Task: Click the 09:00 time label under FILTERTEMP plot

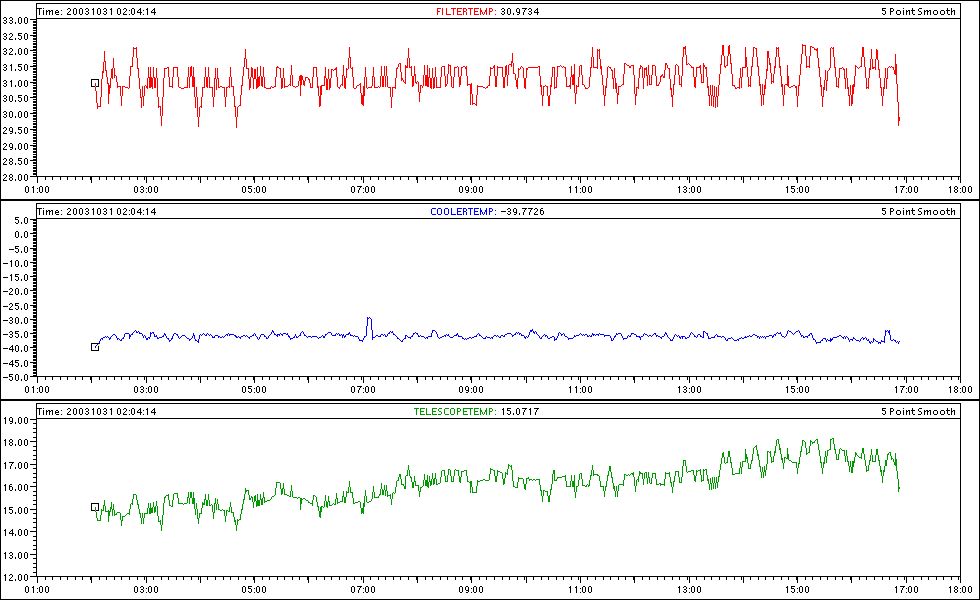Action: point(471,189)
